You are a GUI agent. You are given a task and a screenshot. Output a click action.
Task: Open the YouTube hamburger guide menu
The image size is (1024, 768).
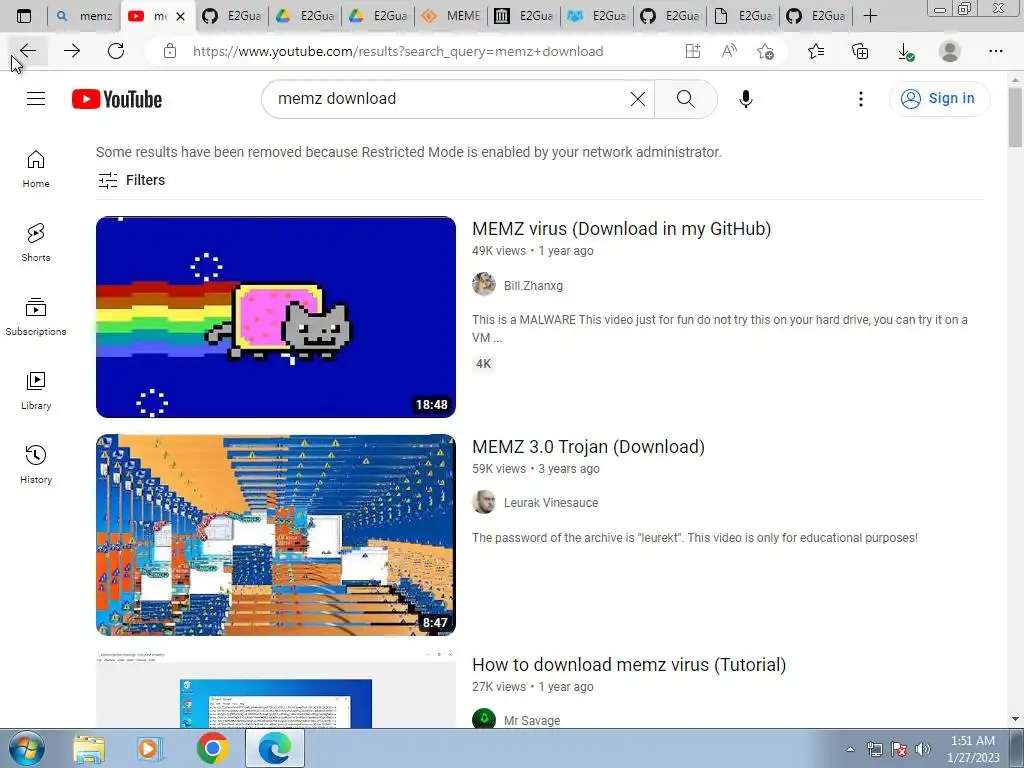[x=36, y=99]
